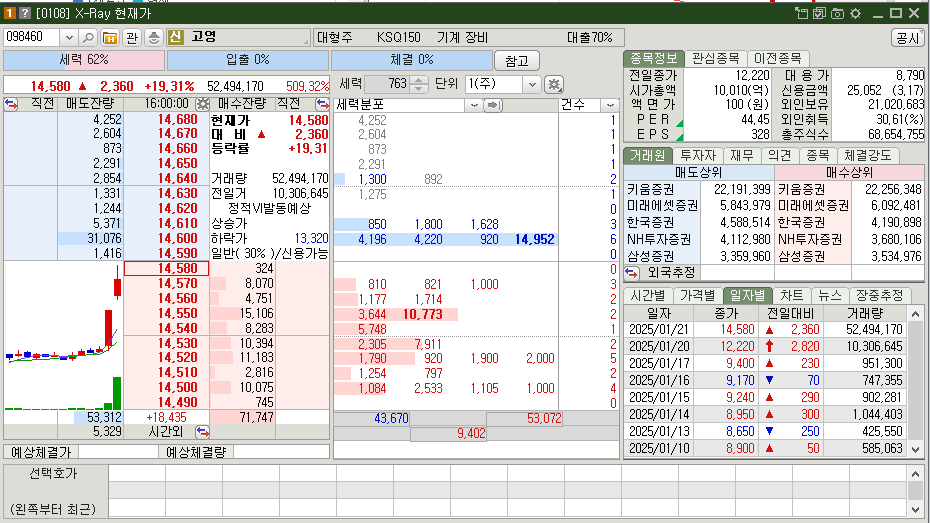Click the swap arrows icon beside 시간외
Viewport: 930px width, 523px height.
pyautogui.click(x=203, y=432)
